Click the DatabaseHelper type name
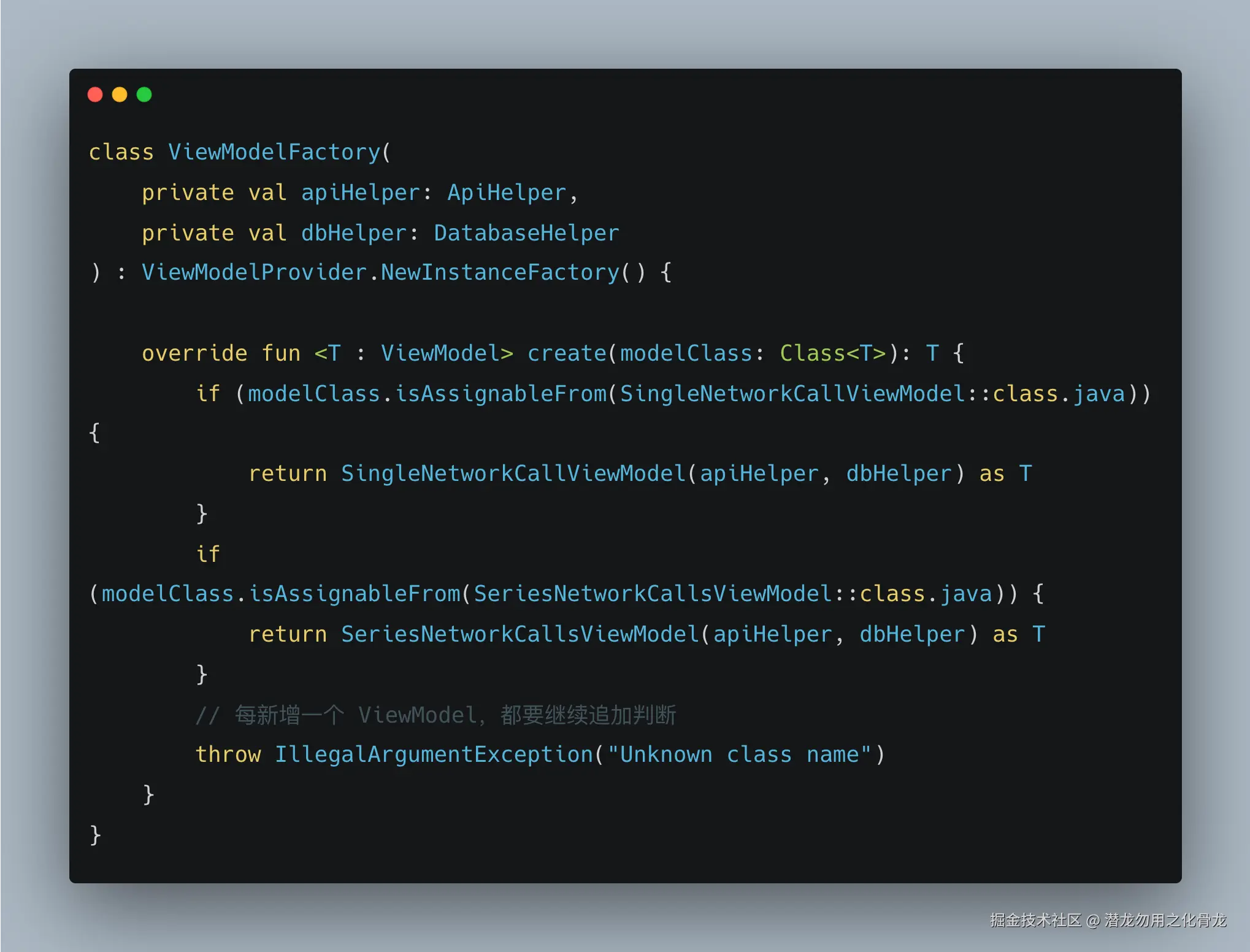The image size is (1250, 952). pos(526,233)
